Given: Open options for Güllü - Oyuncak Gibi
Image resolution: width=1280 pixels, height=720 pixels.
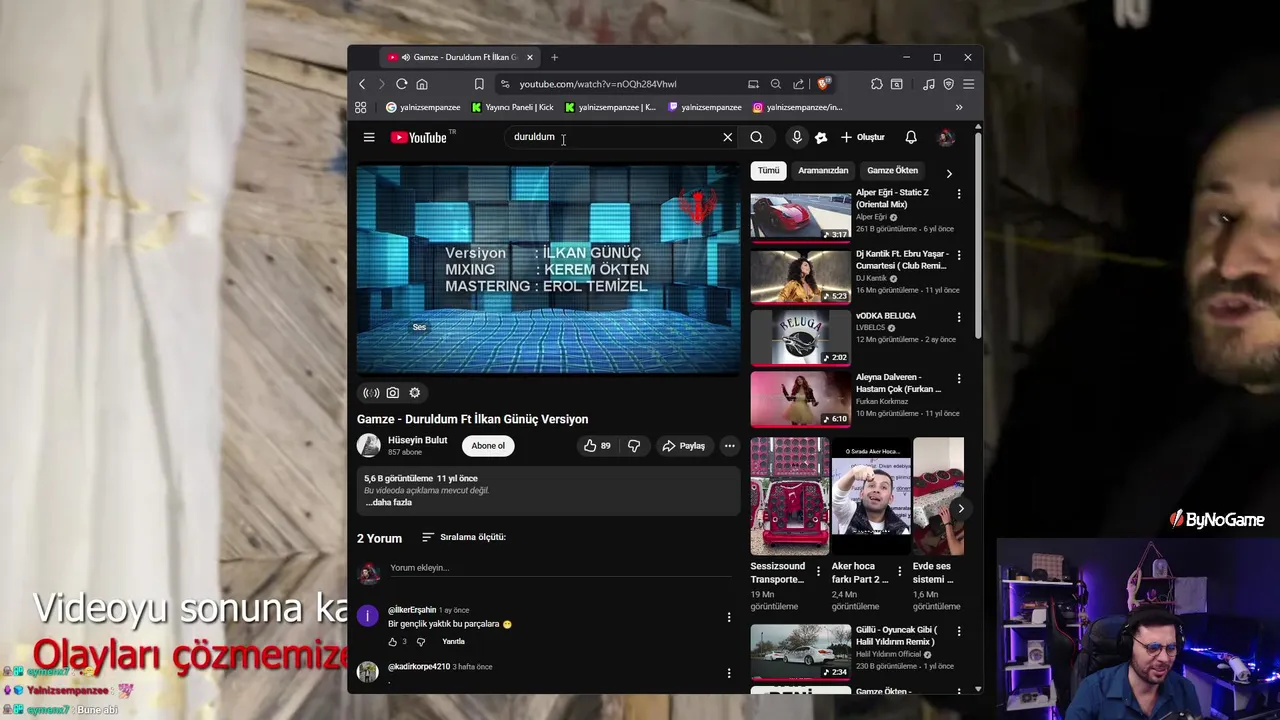Looking at the screenshot, I should tap(959, 631).
